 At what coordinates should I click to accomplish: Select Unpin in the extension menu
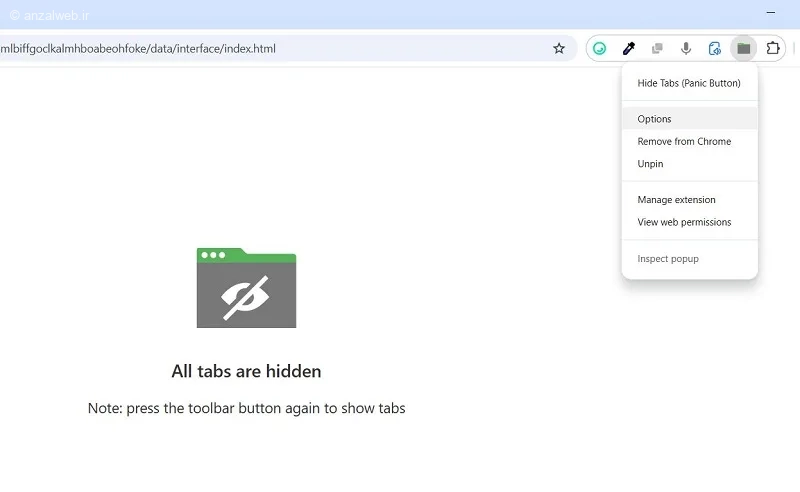pyautogui.click(x=689, y=164)
